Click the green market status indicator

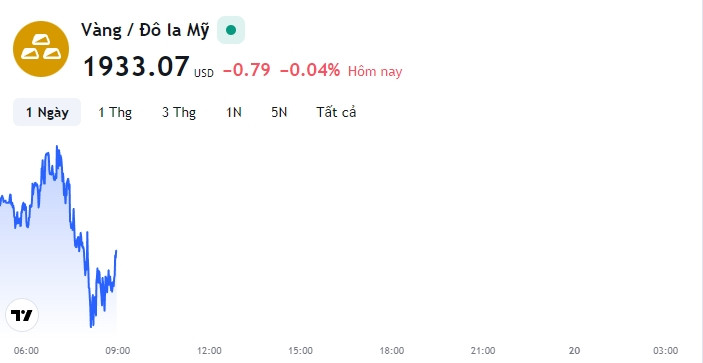click(x=231, y=30)
